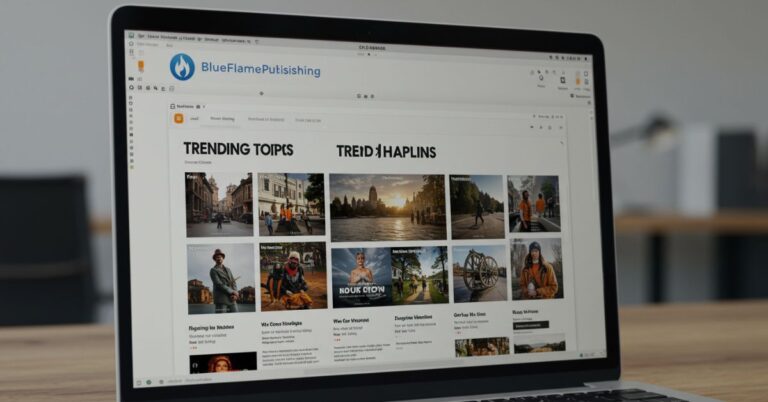Click the orange square icon beside the tabs
This screenshot has height=402, width=768.
click(x=179, y=118)
